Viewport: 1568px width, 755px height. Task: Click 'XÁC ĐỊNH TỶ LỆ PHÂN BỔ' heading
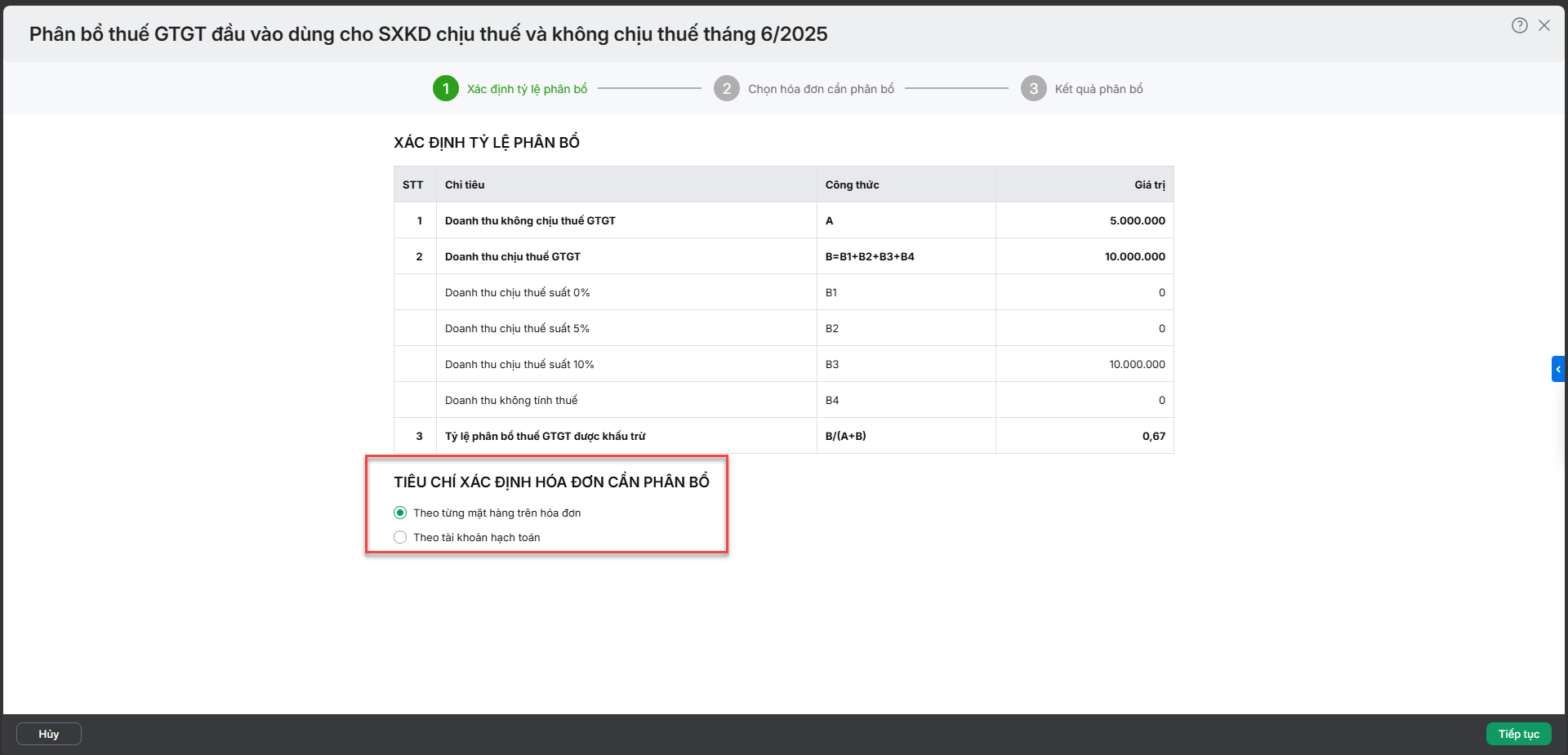[x=487, y=142]
